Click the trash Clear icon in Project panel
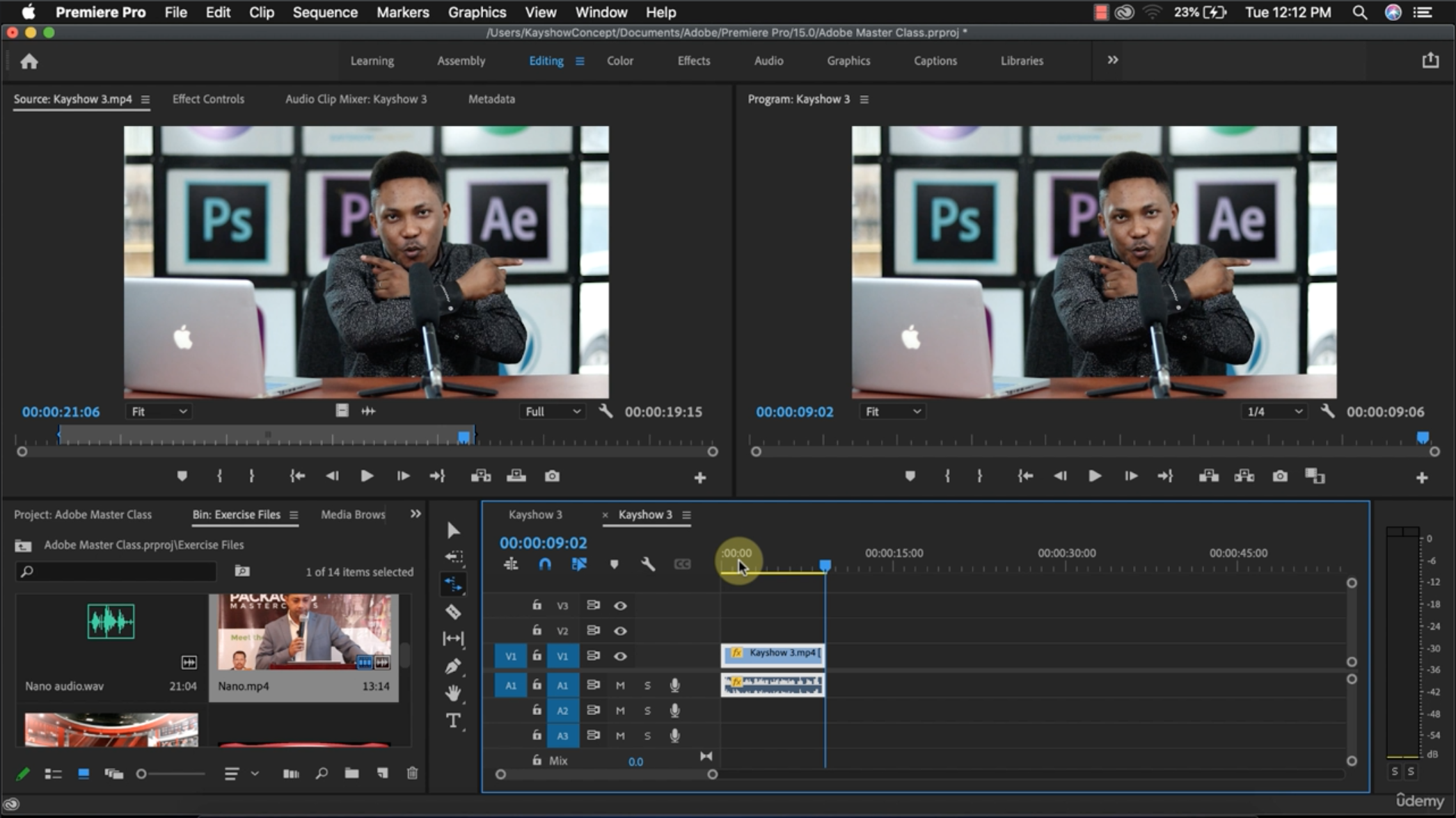The width and height of the screenshot is (1456, 818). [x=412, y=773]
